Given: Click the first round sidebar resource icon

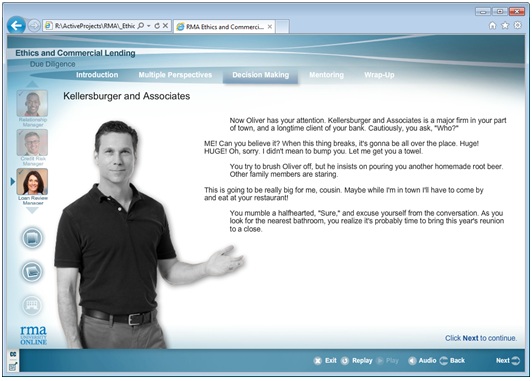Looking at the screenshot, I should tap(32, 237).
